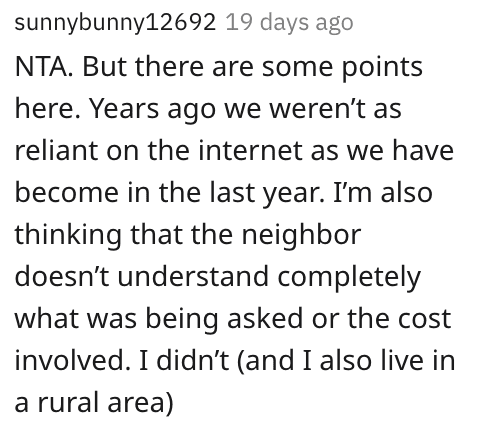Click the phrase "last year" in comment
The width and height of the screenshot is (478, 438).
(267, 194)
